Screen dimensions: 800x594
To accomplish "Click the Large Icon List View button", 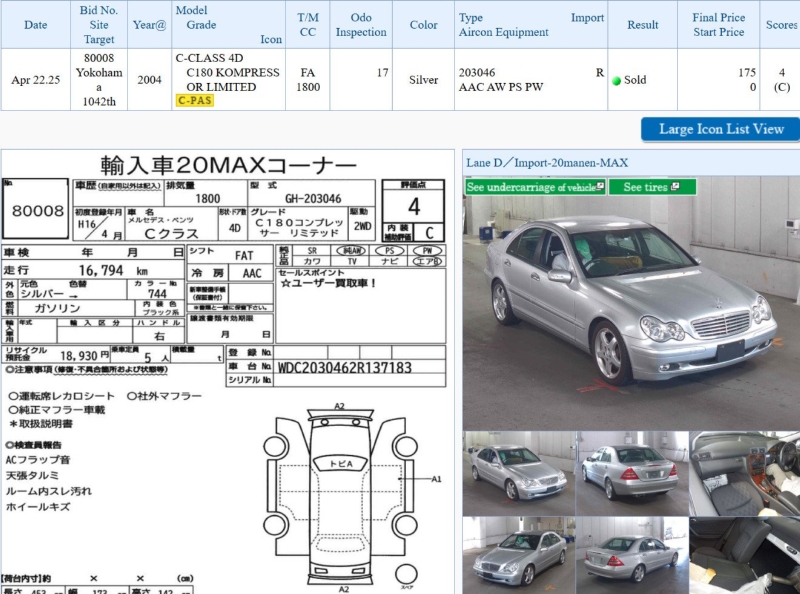I will (720, 129).
